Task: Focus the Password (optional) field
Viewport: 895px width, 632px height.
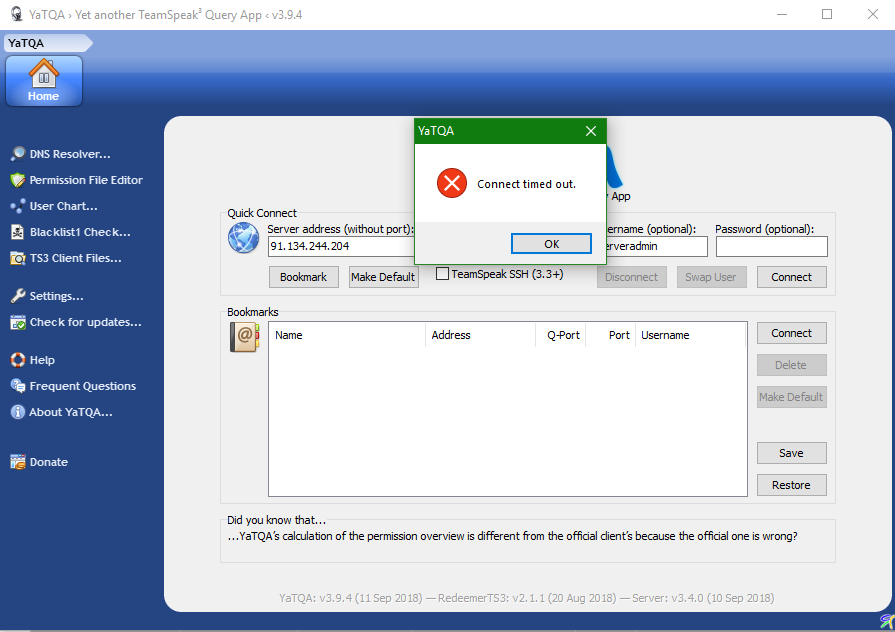Action: (x=772, y=246)
